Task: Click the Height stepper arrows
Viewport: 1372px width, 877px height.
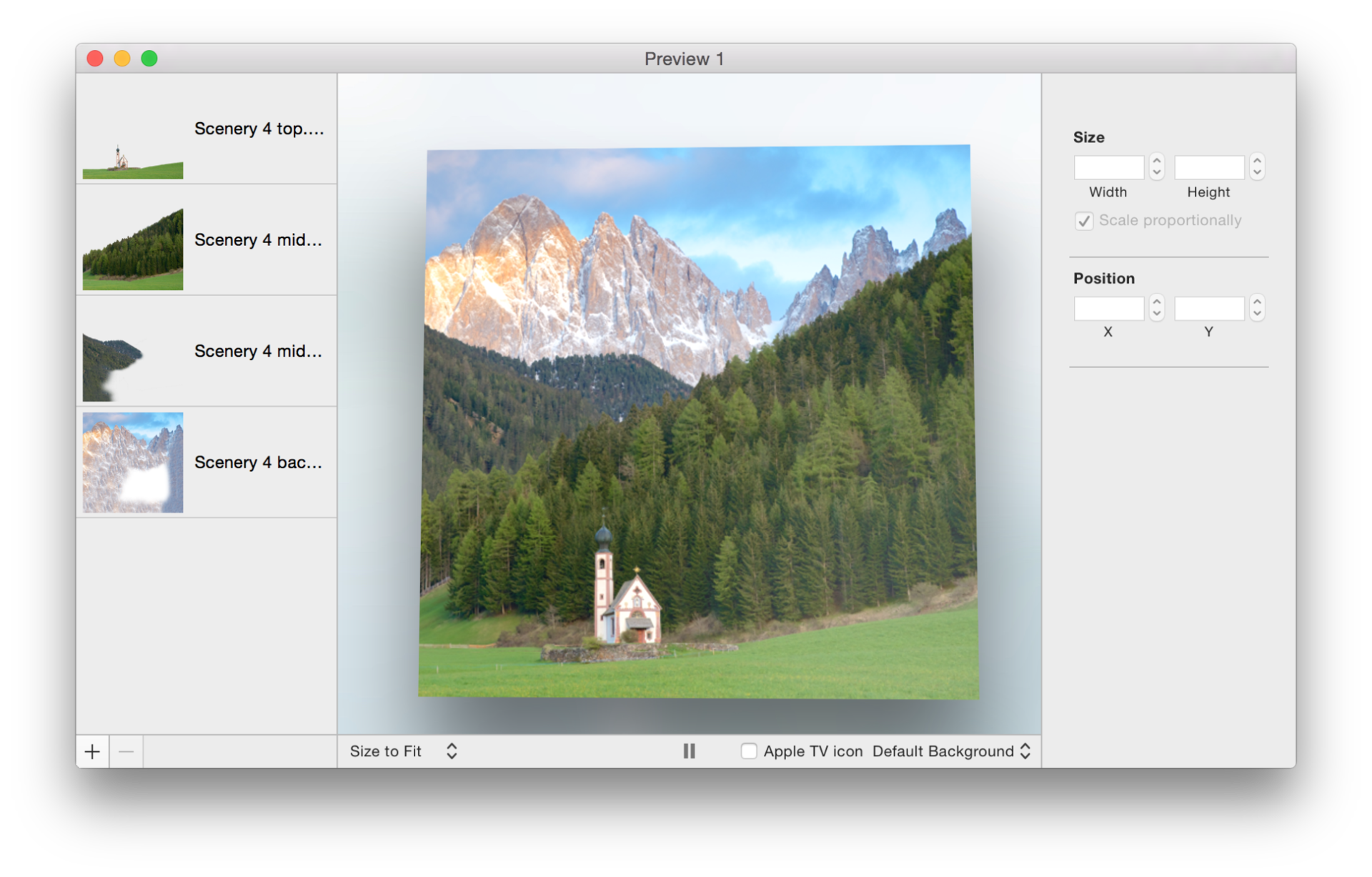Action: (x=1257, y=167)
